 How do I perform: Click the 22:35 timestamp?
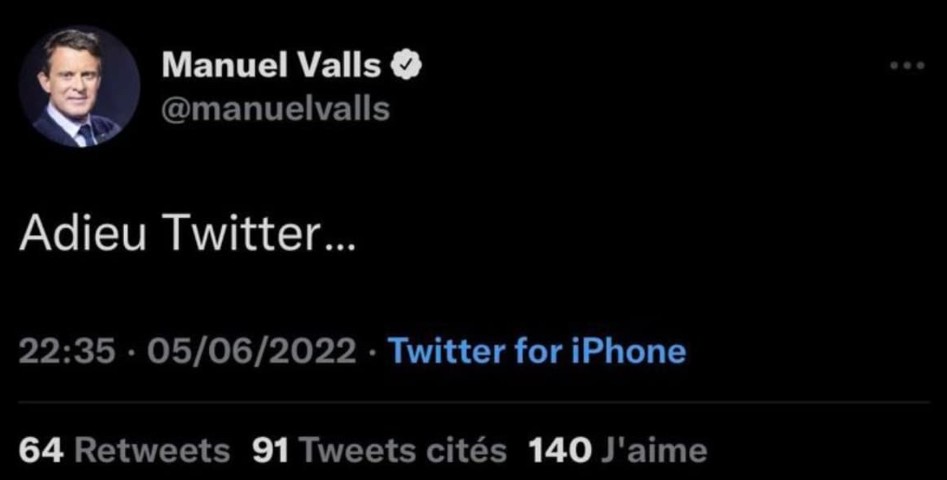(x=67, y=351)
